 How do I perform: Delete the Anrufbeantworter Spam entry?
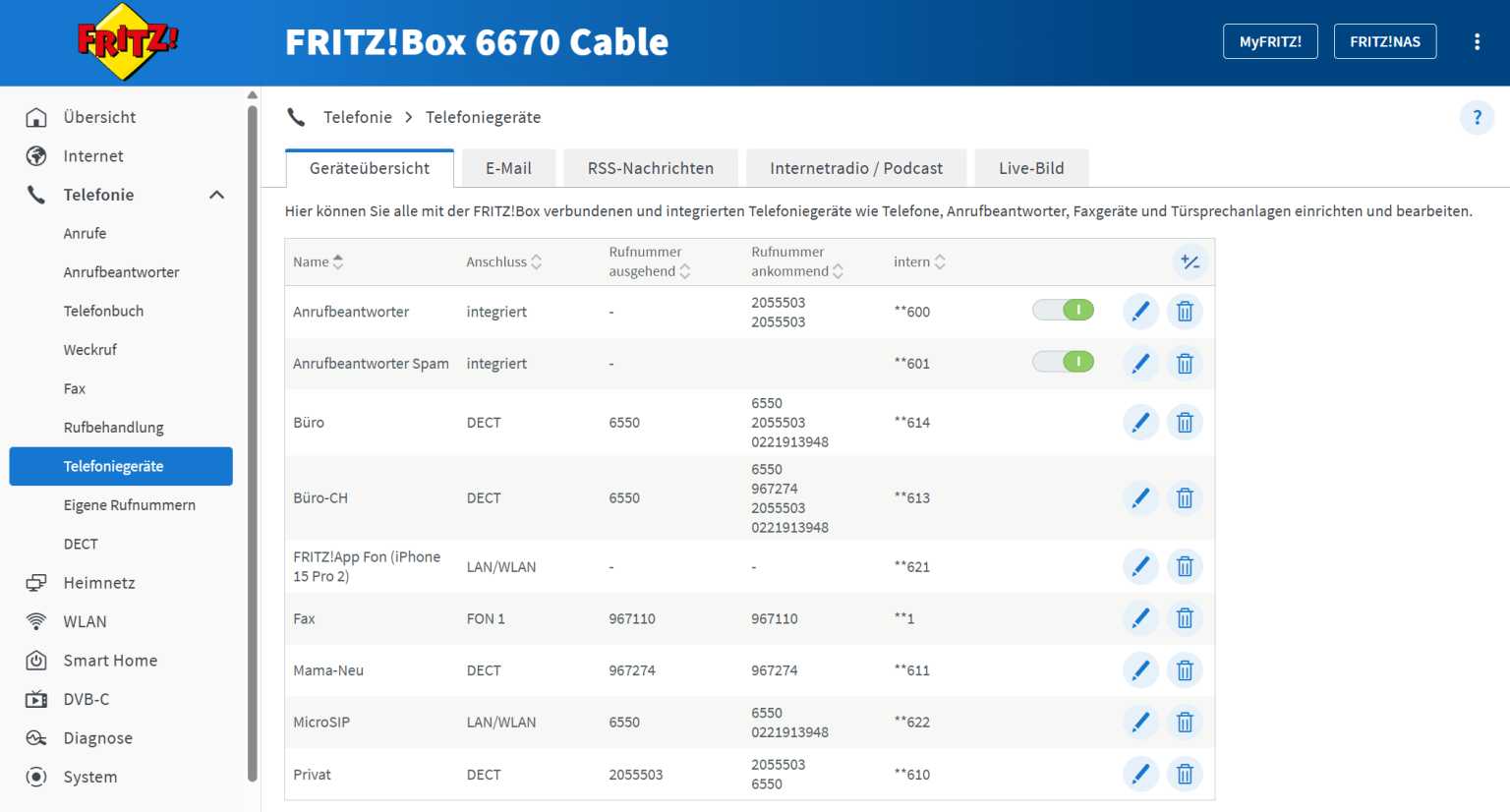[1185, 364]
